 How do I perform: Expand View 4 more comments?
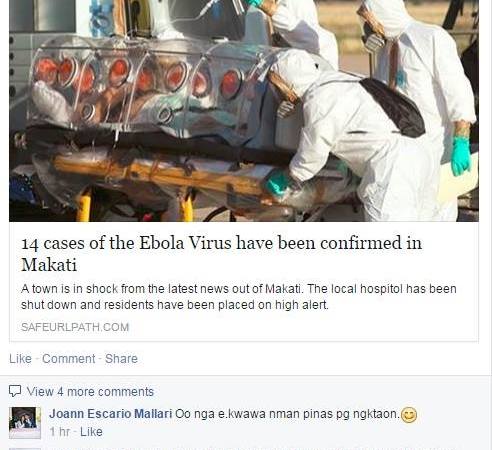pos(90,392)
